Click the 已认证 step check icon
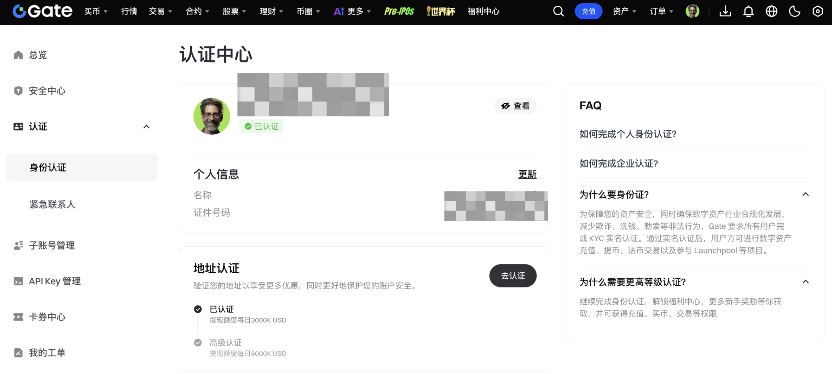The width and height of the screenshot is (832, 374). (x=198, y=309)
